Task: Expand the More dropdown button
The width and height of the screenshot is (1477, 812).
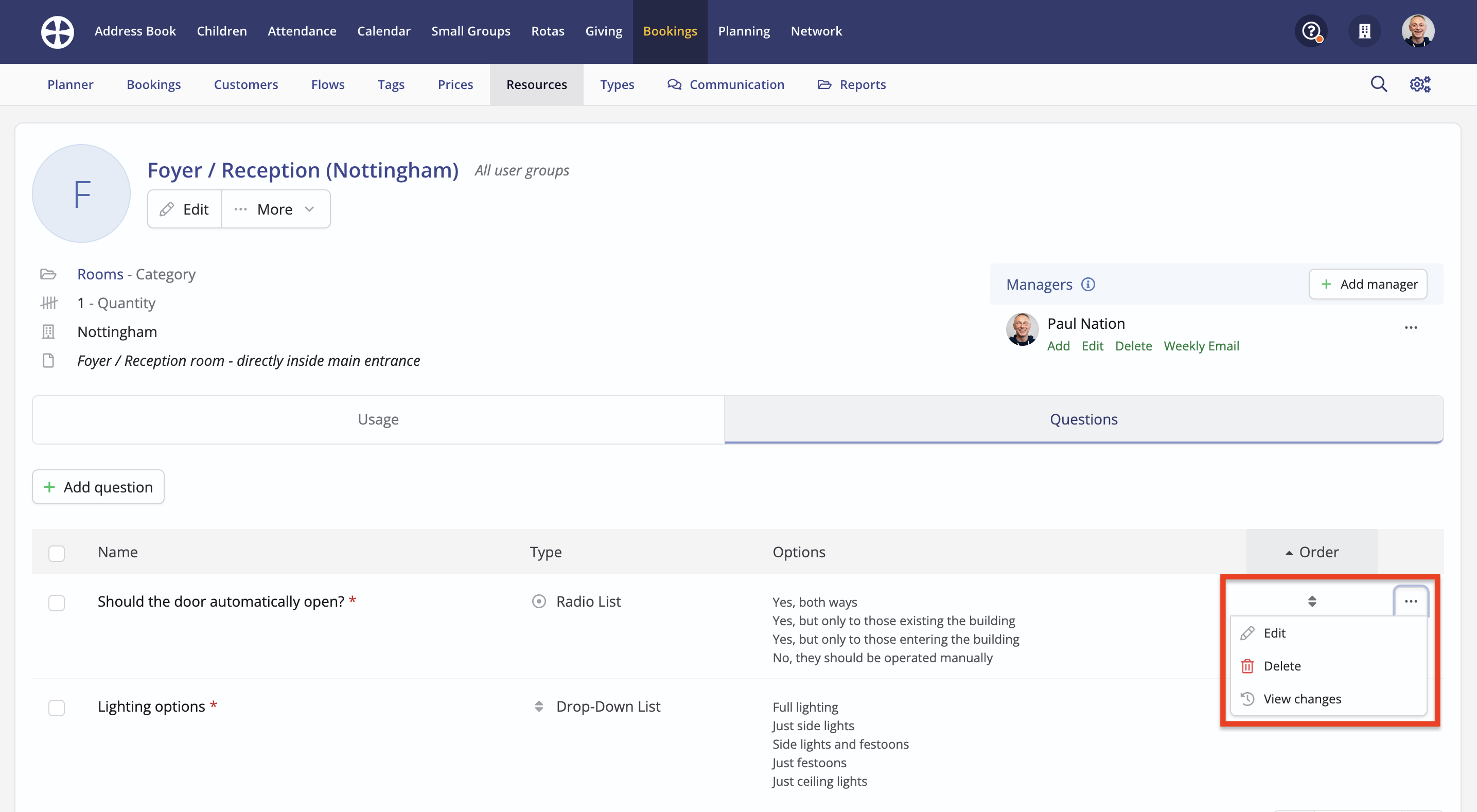Action: tap(276, 209)
